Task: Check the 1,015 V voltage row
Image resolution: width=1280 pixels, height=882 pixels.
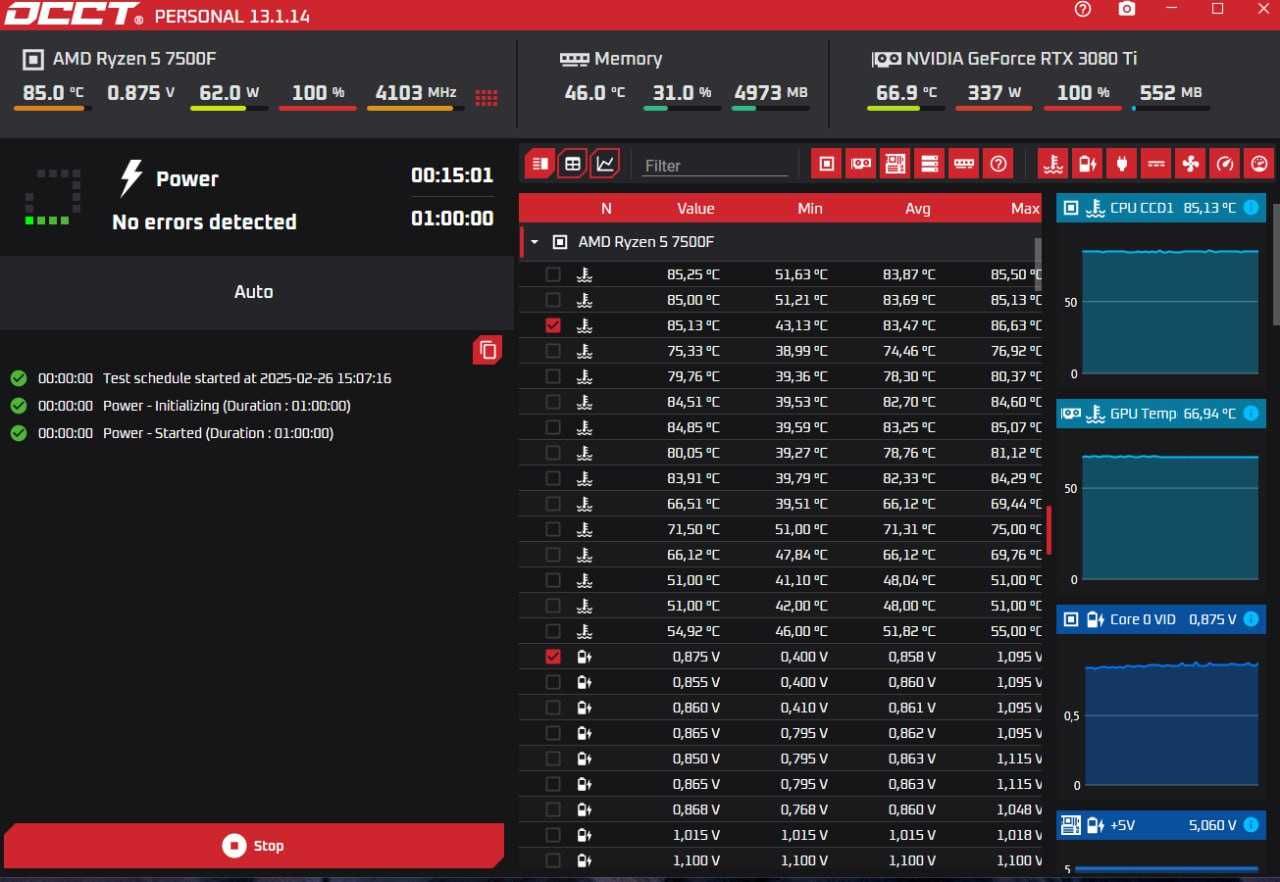Action: point(553,835)
